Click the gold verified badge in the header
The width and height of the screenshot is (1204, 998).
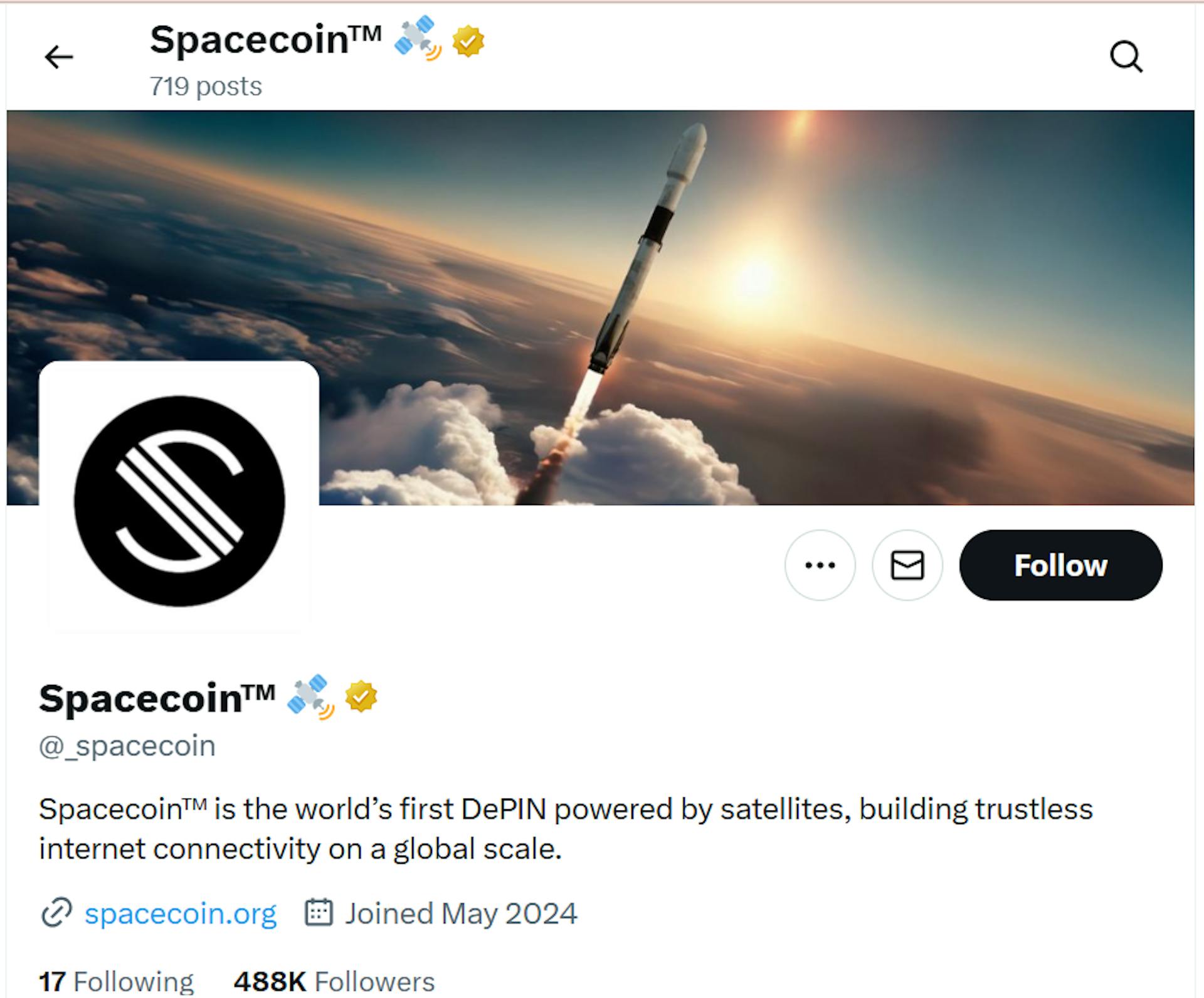click(468, 41)
